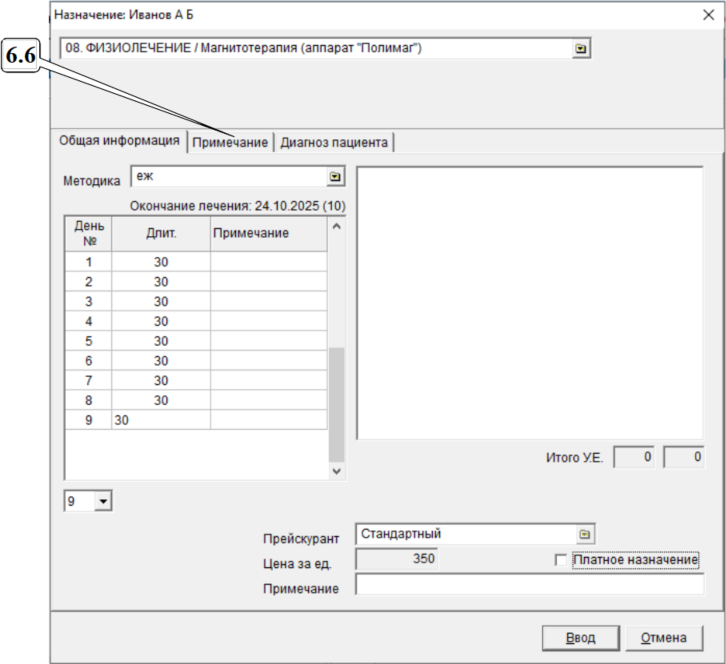726x664 pixels.
Task: Click the Отмена button
Action: pyautogui.click(x=664, y=638)
